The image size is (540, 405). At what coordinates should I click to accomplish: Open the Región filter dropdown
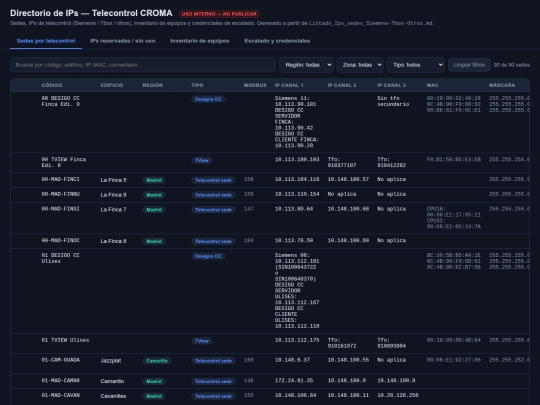point(306,65)
